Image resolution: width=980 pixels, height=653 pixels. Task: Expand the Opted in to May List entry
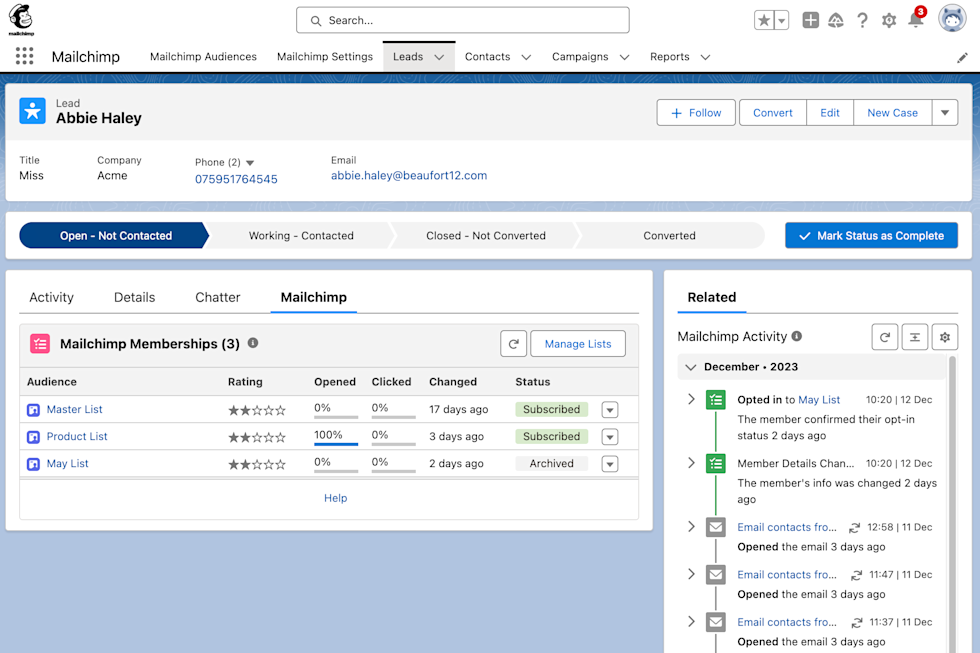click(x=691, y=399)
